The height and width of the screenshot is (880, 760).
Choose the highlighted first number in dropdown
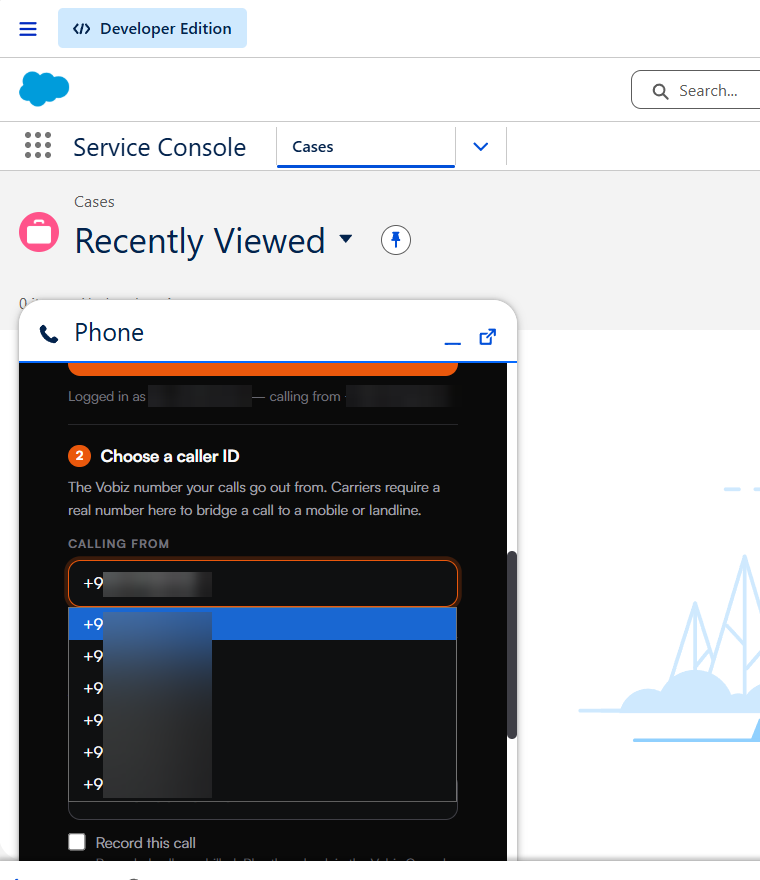[x=262, y=624]
